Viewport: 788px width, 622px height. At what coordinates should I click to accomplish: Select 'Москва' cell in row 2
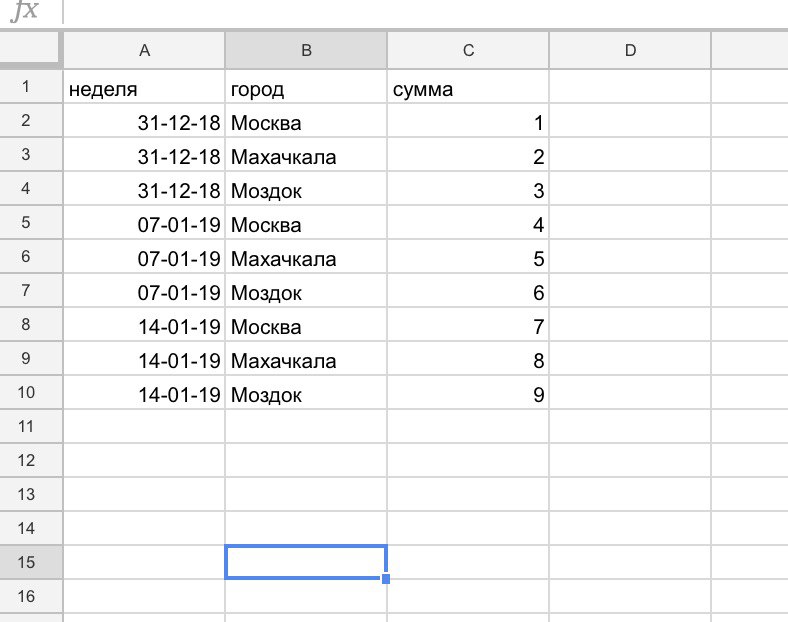click(306, 121)
